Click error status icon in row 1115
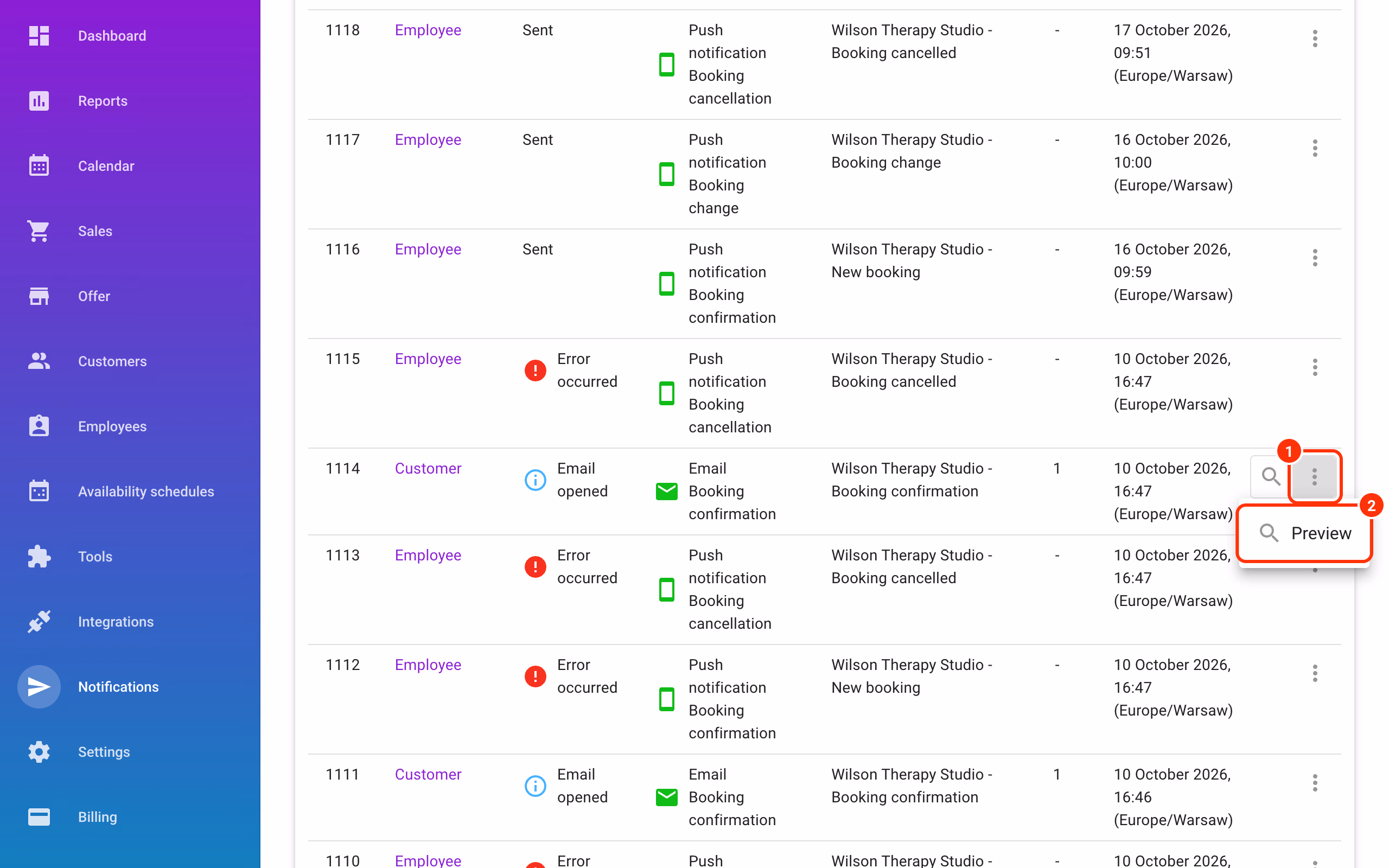This screenshot has width=1389, height=868. [x=535, y=371]
